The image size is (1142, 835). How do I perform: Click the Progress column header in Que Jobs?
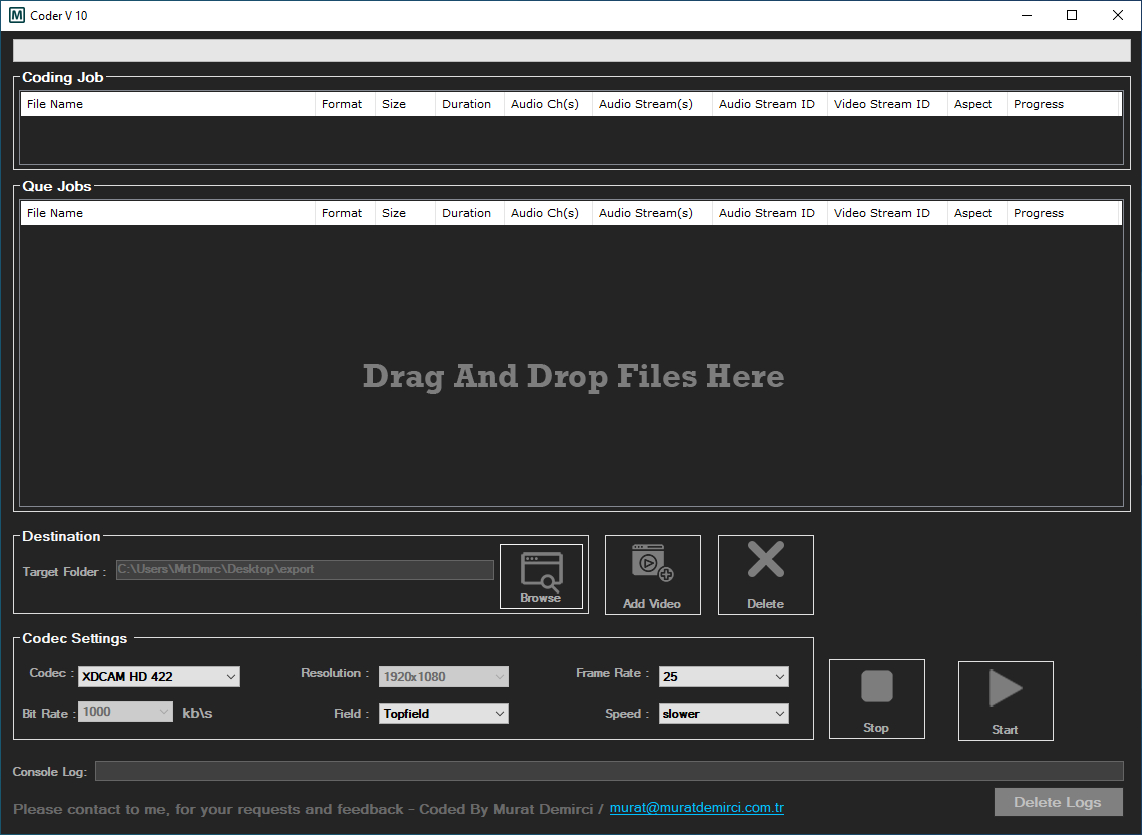(1038, 212)
